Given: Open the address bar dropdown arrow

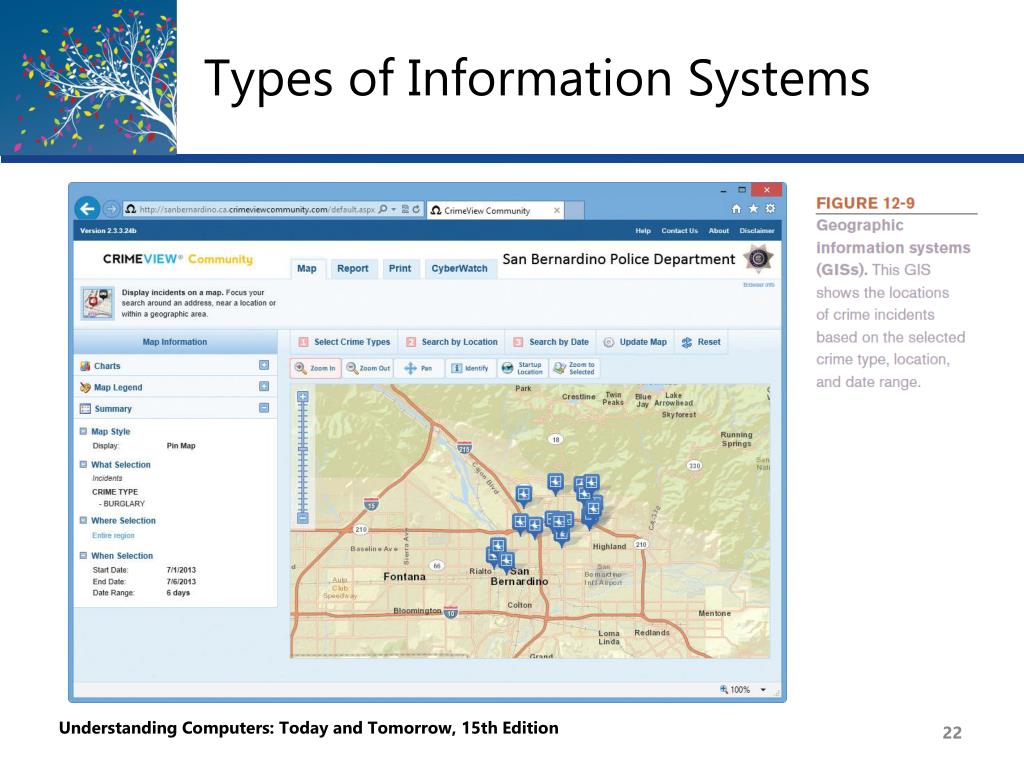Looking at the screenshot, I should click(394, 210).
